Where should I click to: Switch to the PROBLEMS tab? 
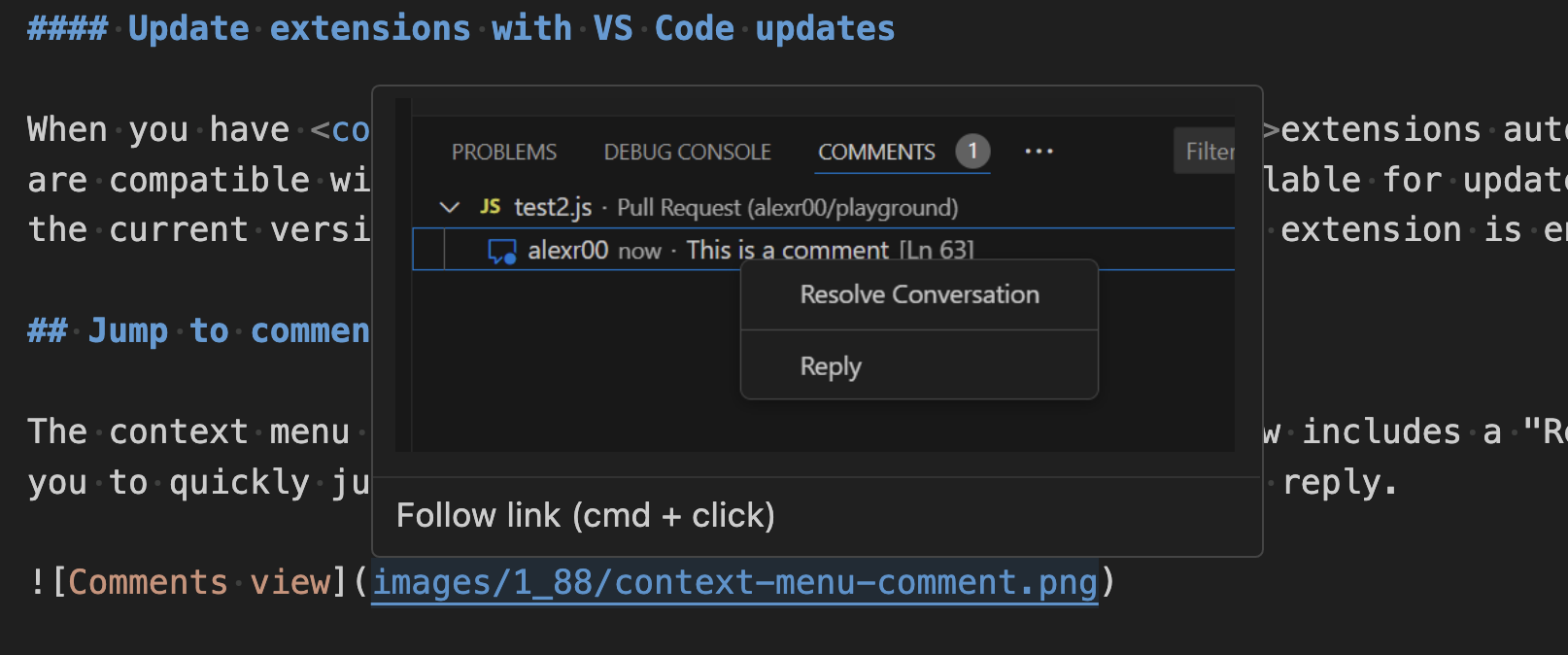[x=503, y=151]
